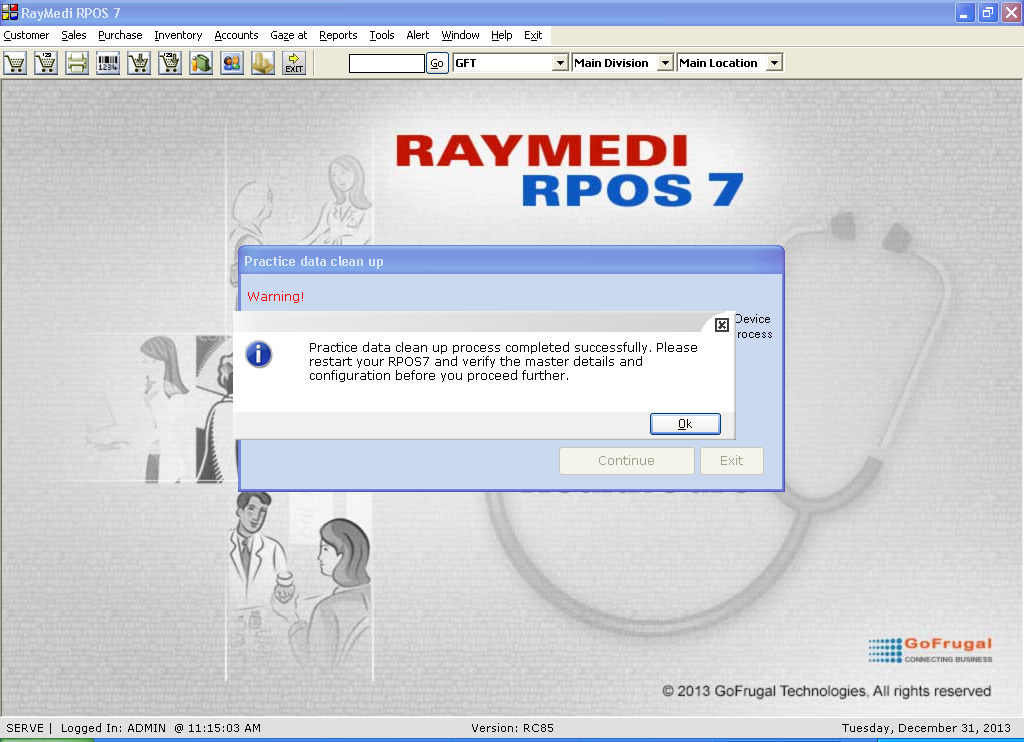
Task: Close the message box with X icon
Action: pyautogui.click(x=722, y=325)
